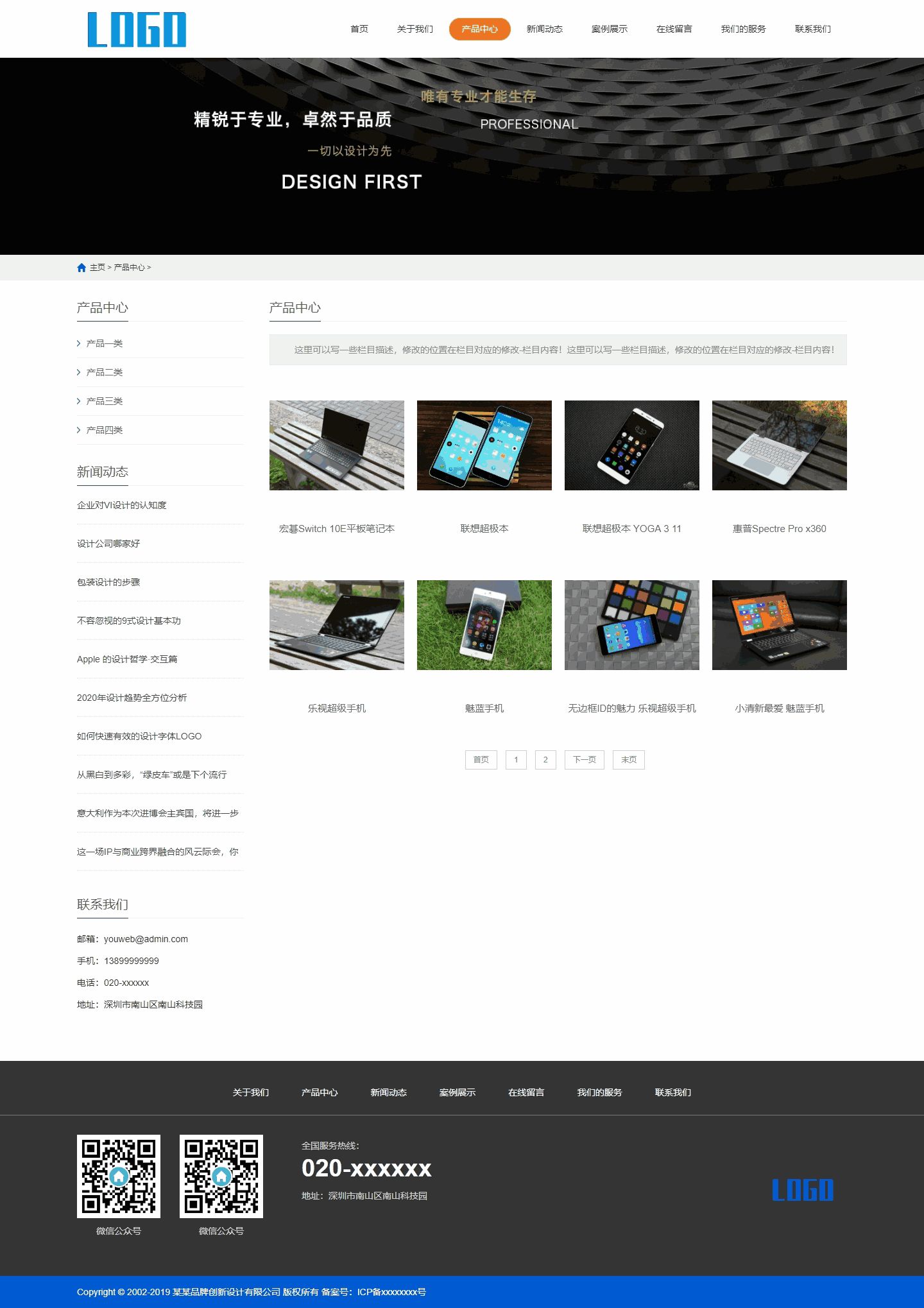Read the news 包装设计的步骤
924x1308 pixels.
coord(108,582)
